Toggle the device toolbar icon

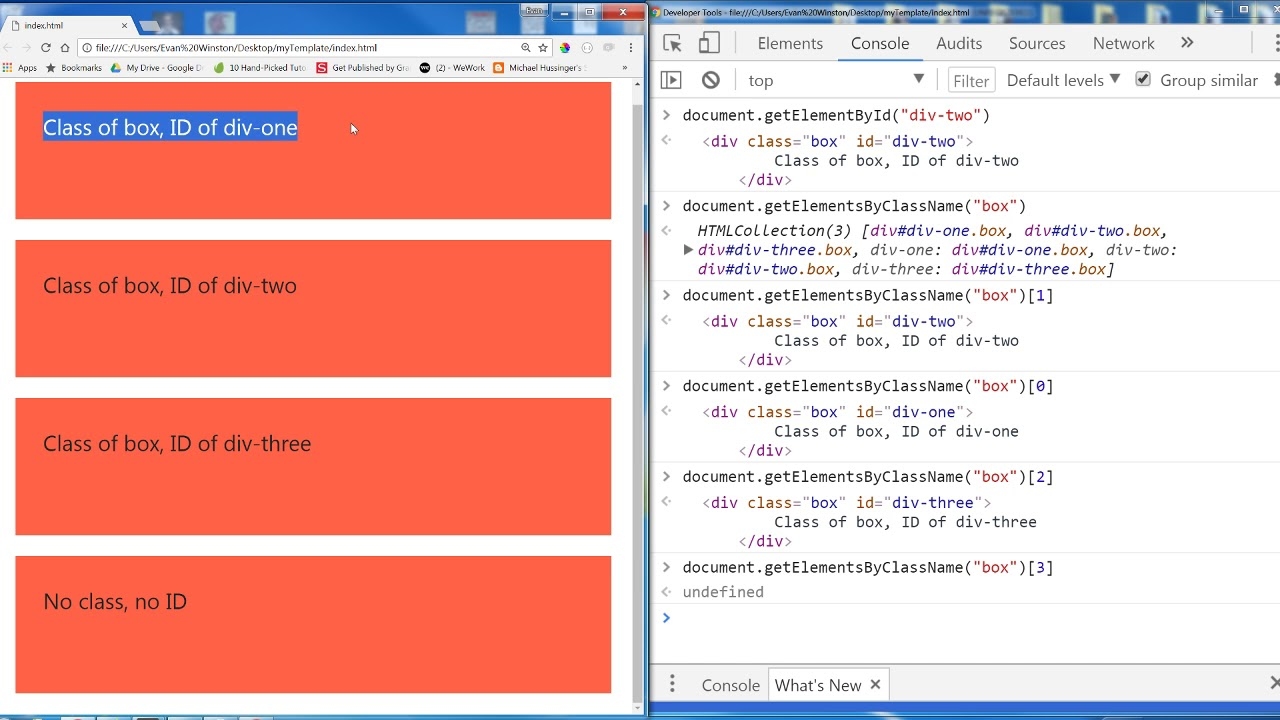[x=709, y=43]
